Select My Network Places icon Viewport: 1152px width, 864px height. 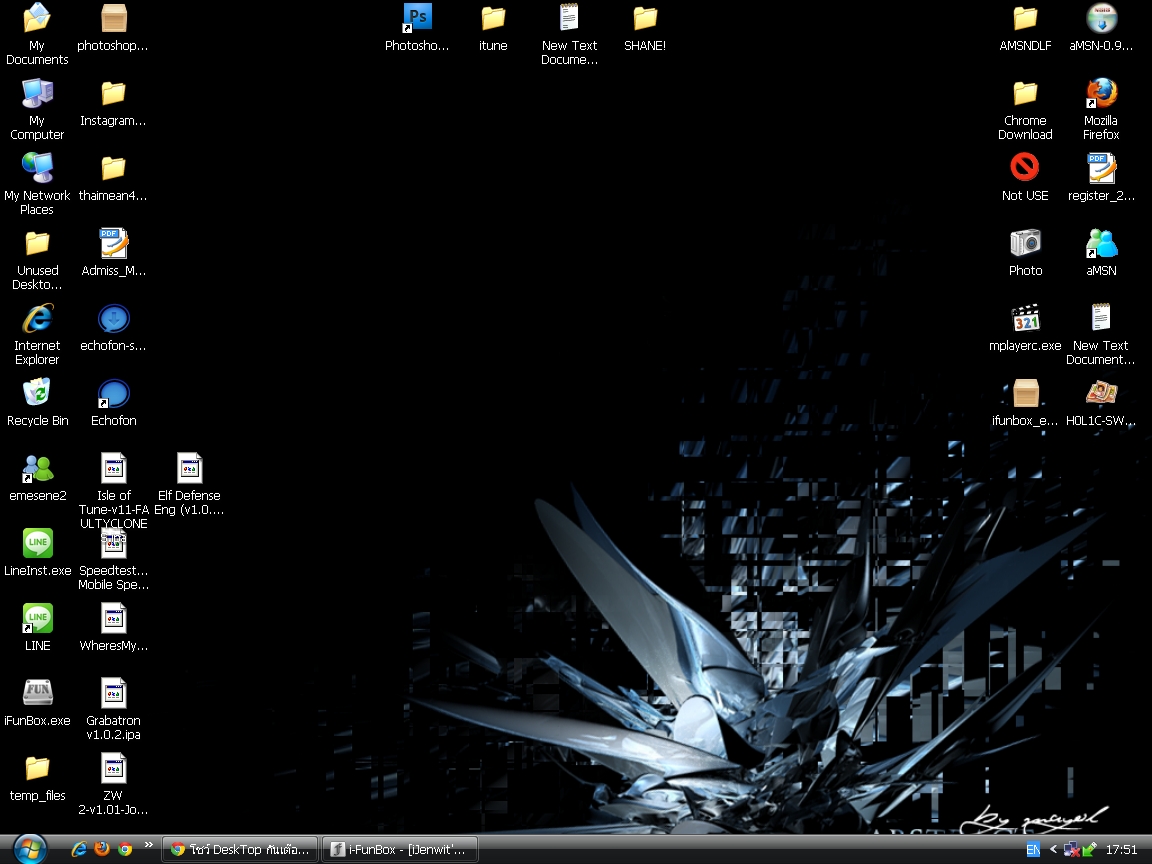37,168
